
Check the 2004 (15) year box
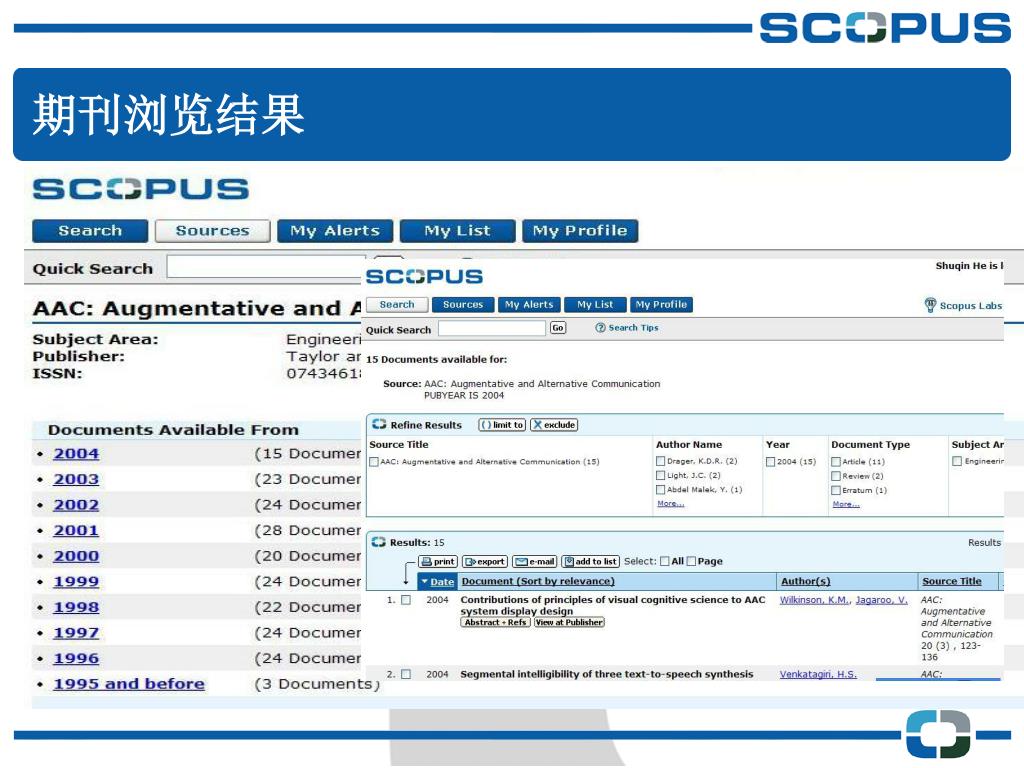pos(771,462)
